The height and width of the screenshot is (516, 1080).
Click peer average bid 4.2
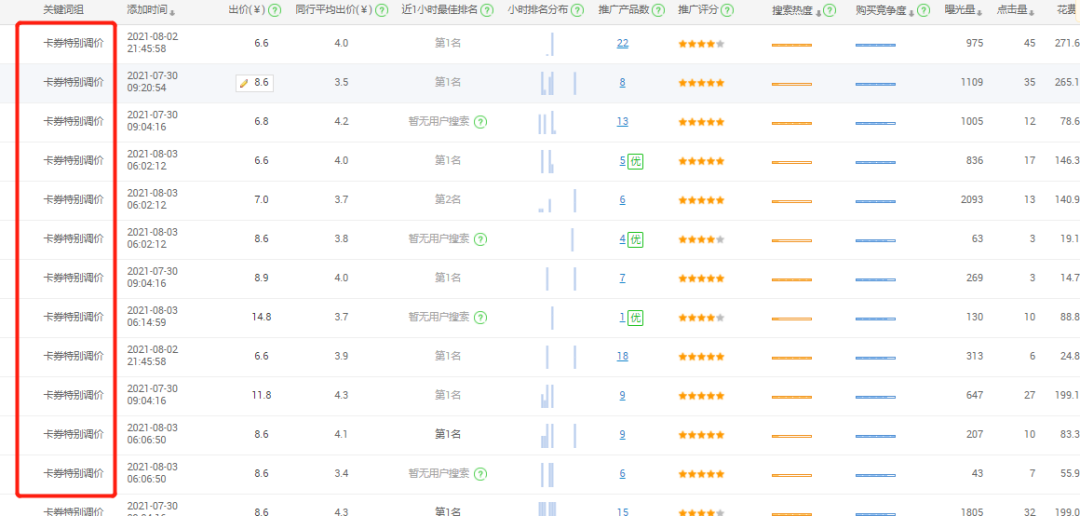pyautogui.click(x=342, y=122)
